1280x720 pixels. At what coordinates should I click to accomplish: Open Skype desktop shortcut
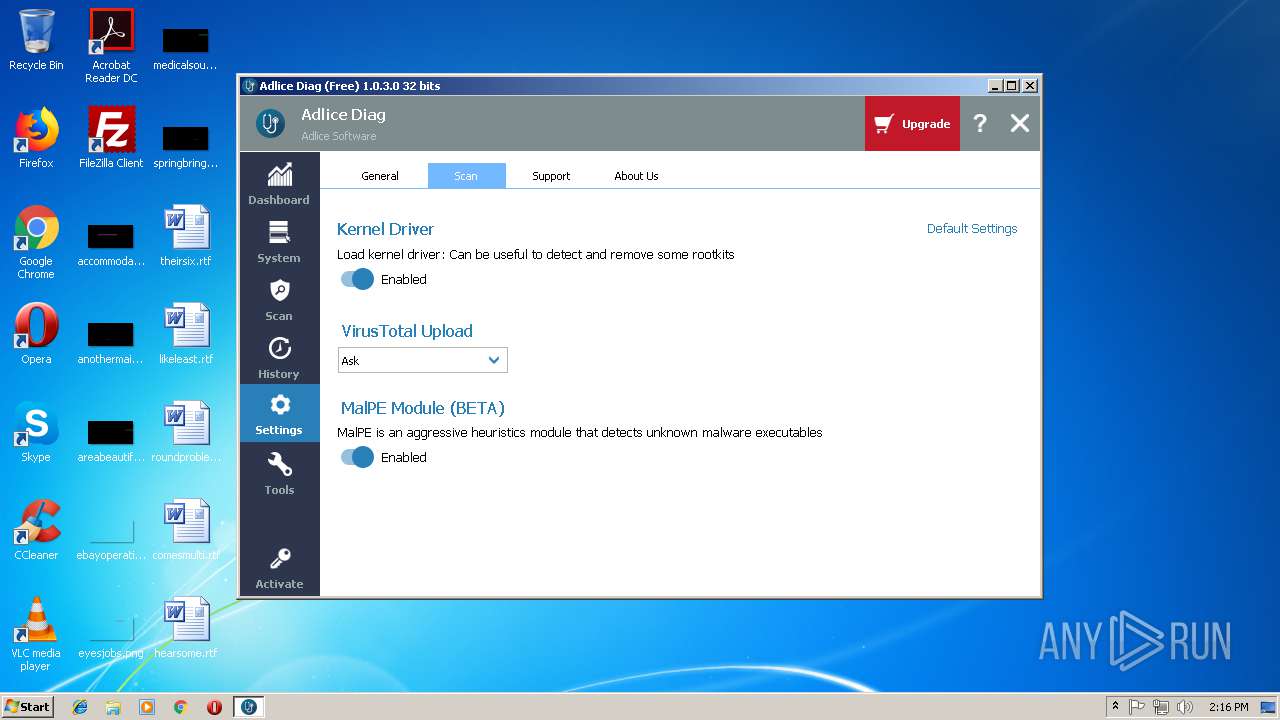pos(36,432)
